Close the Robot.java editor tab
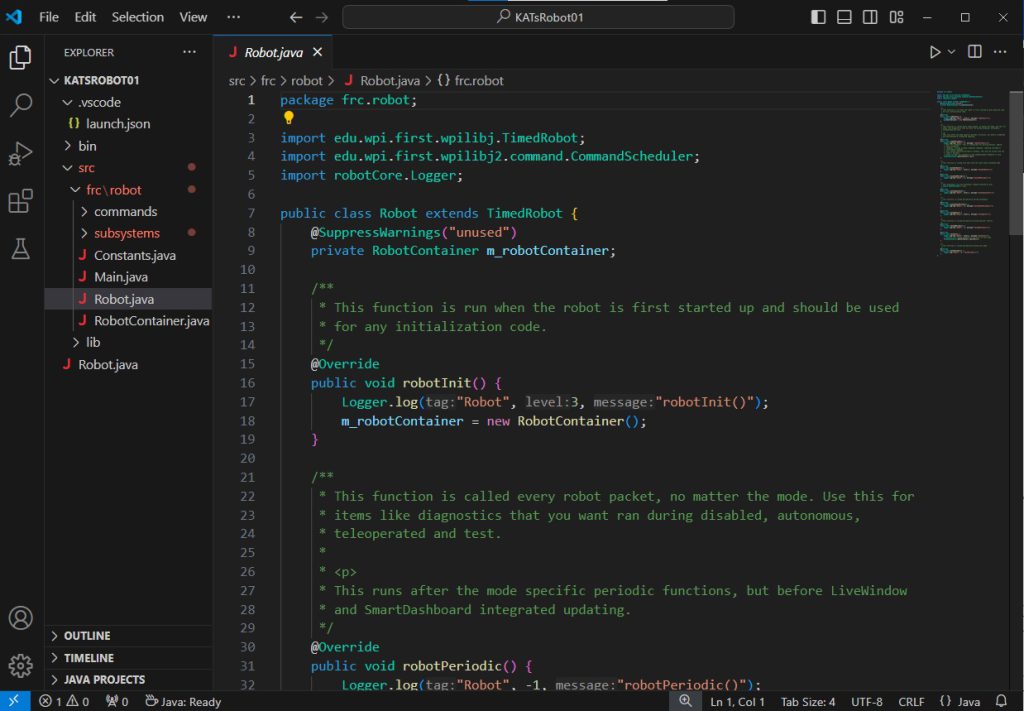 (317, 52)
